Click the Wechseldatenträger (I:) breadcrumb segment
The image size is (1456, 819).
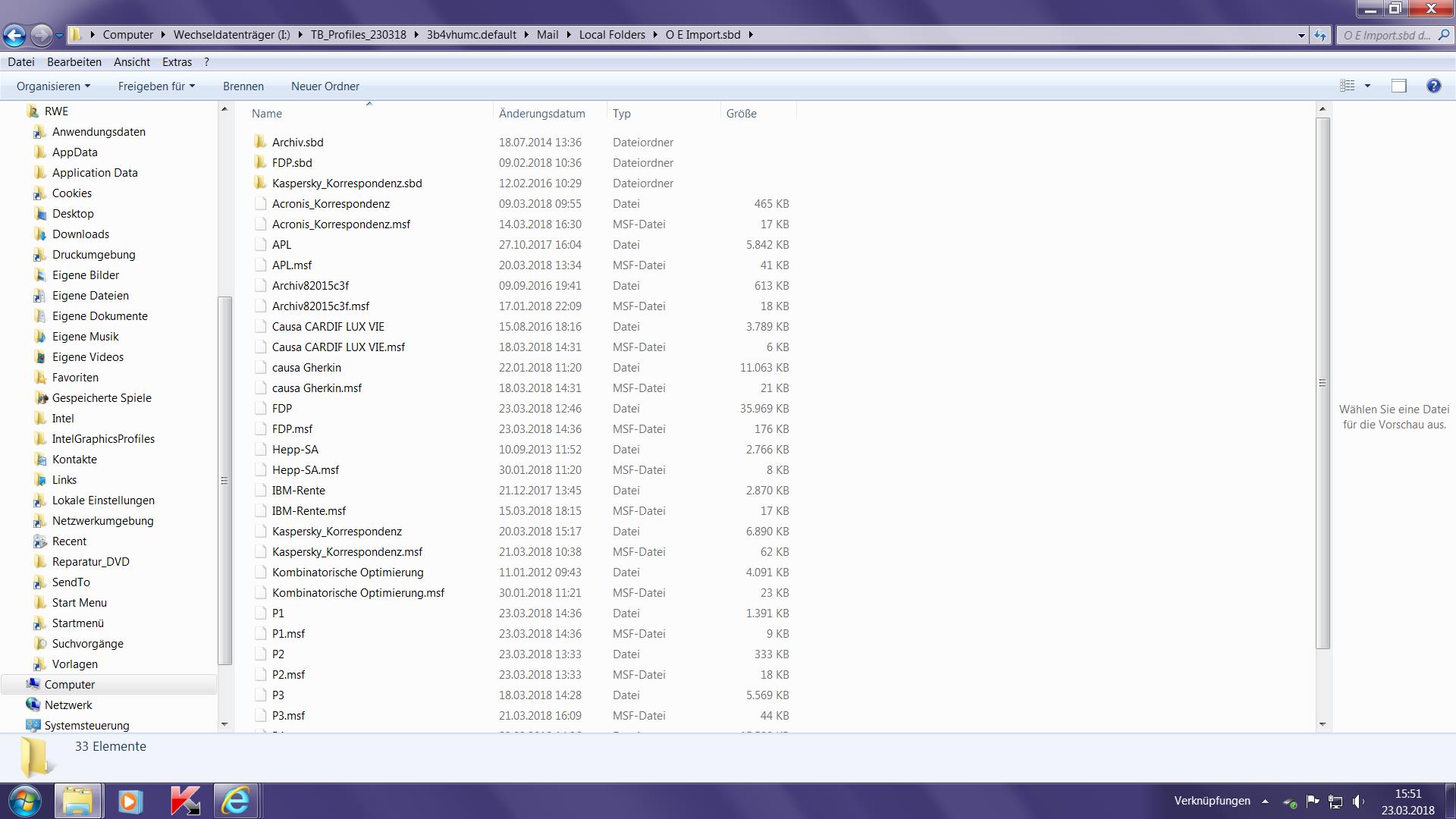click(231, 35)
